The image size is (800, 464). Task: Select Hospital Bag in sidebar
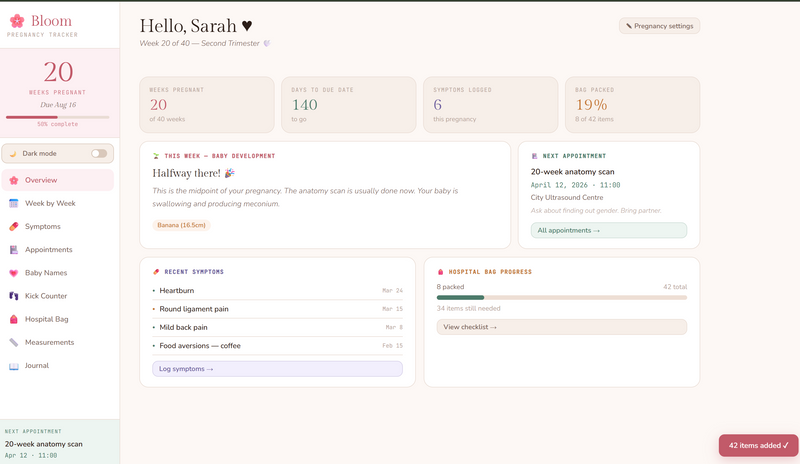click(58, 319)
